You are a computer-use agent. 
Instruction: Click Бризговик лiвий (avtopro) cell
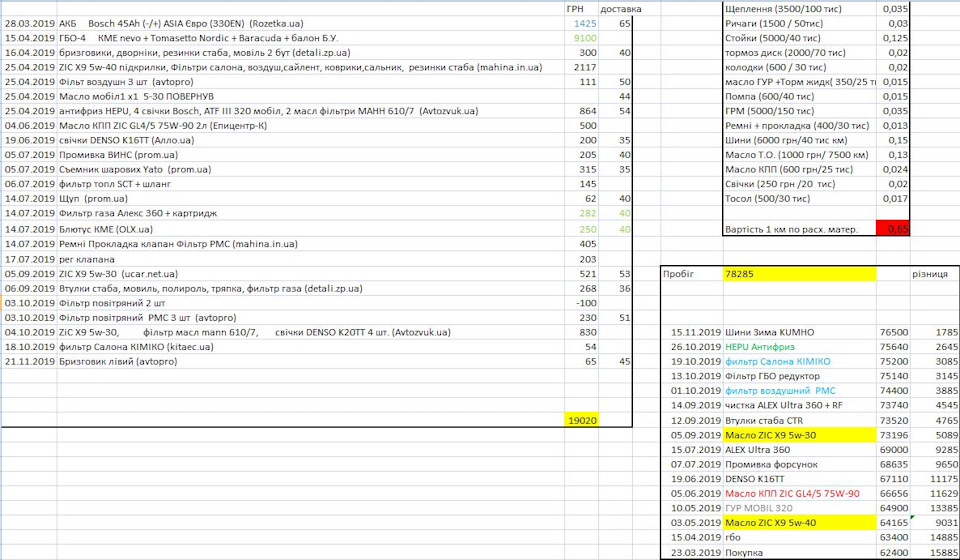(310, 362)
